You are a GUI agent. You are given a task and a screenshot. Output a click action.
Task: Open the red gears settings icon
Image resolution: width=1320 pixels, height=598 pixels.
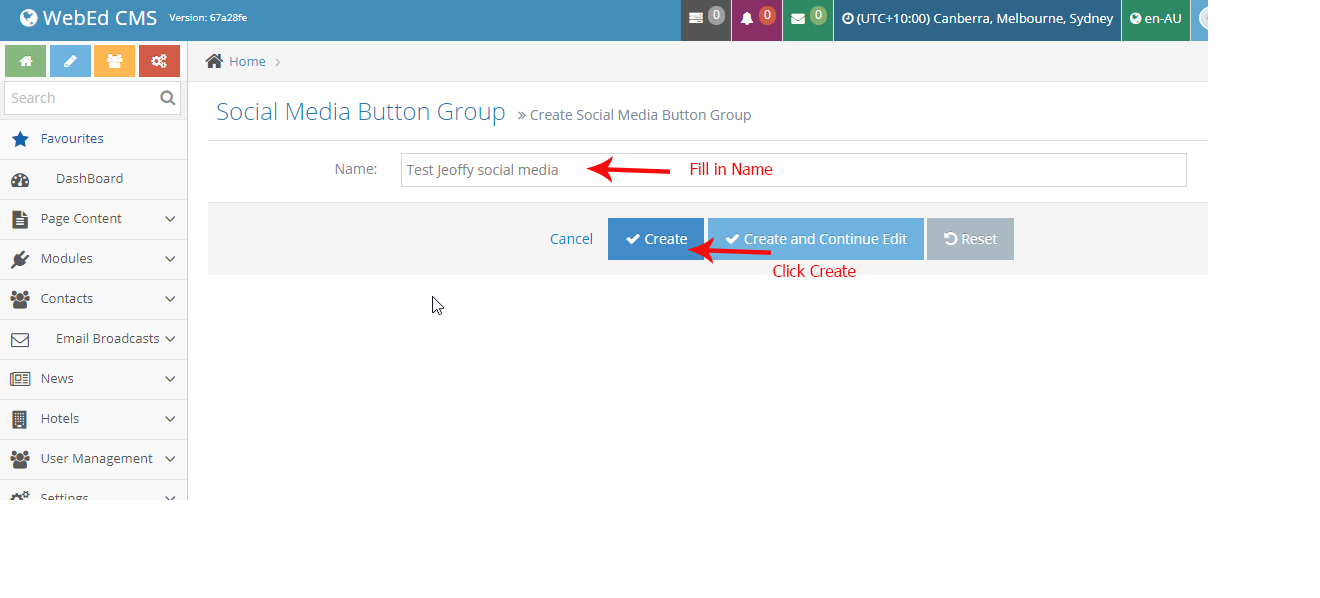159,61
